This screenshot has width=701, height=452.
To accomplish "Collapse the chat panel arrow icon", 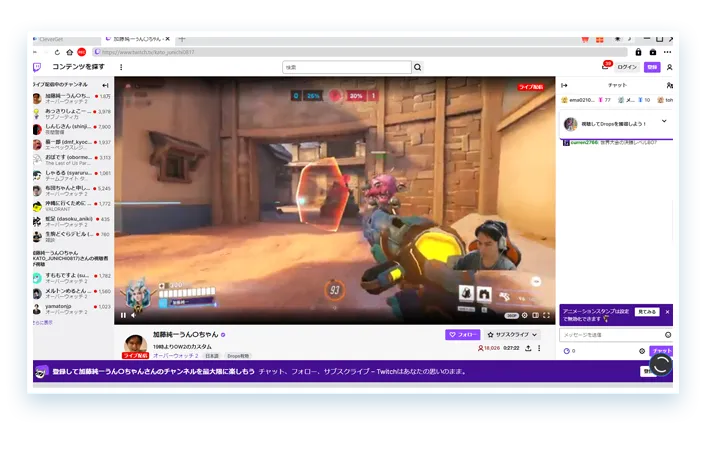I will point(564,85).
